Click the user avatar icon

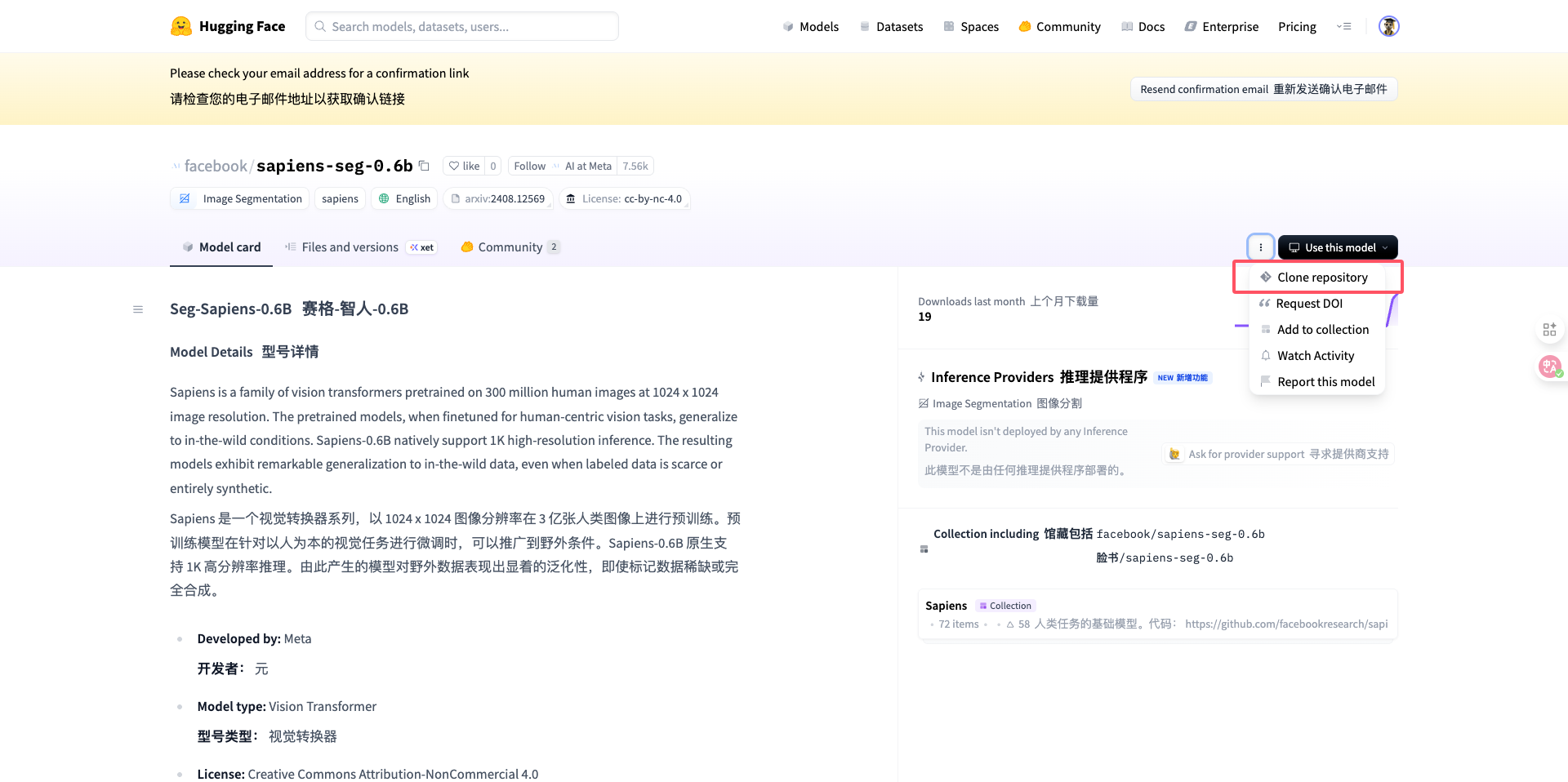[x=1388, y=26]
